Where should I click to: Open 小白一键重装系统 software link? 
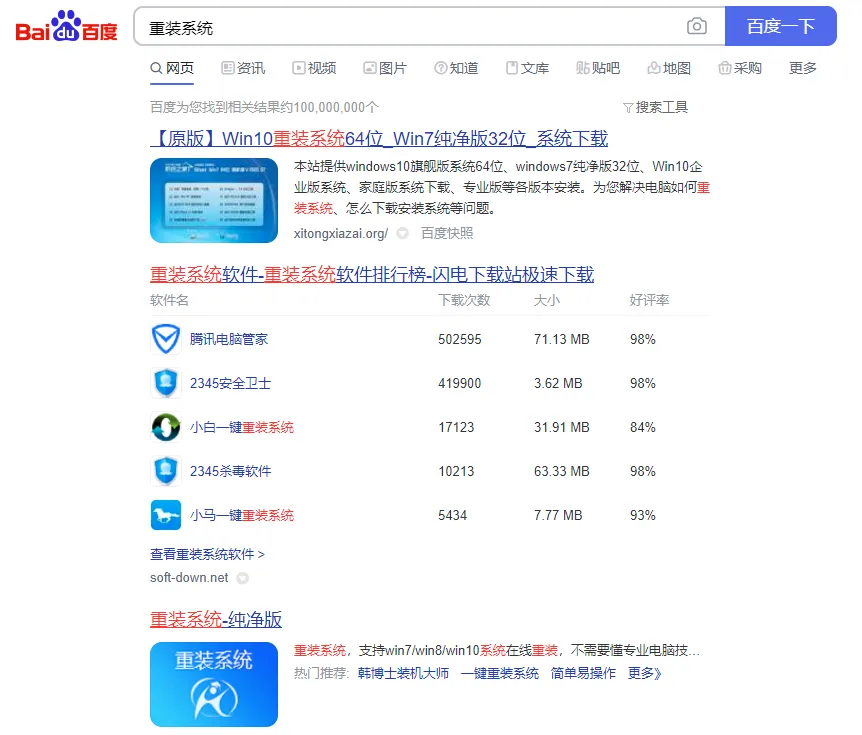tap(242, 427)
